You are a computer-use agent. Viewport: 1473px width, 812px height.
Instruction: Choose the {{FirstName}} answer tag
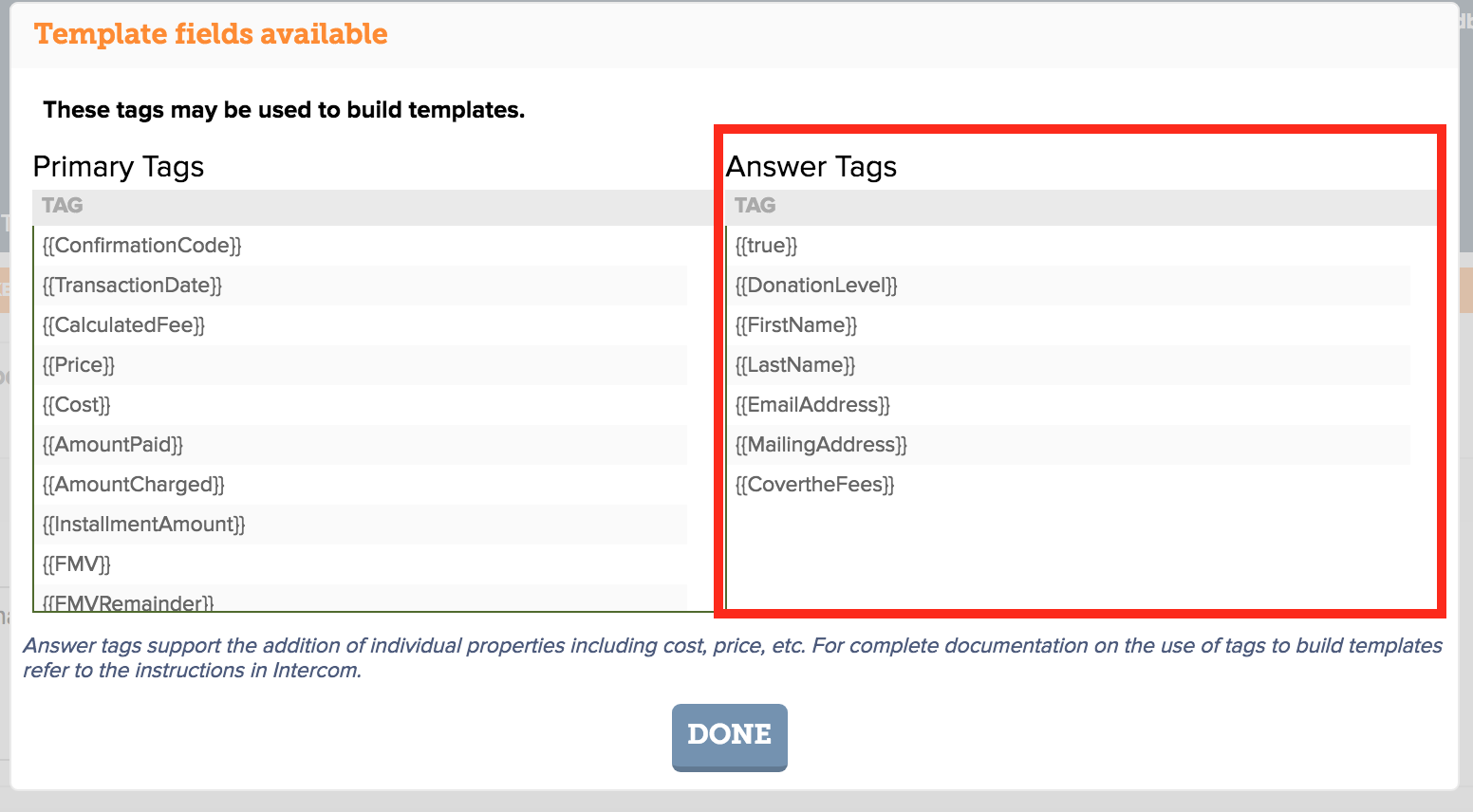click(796, 325)
